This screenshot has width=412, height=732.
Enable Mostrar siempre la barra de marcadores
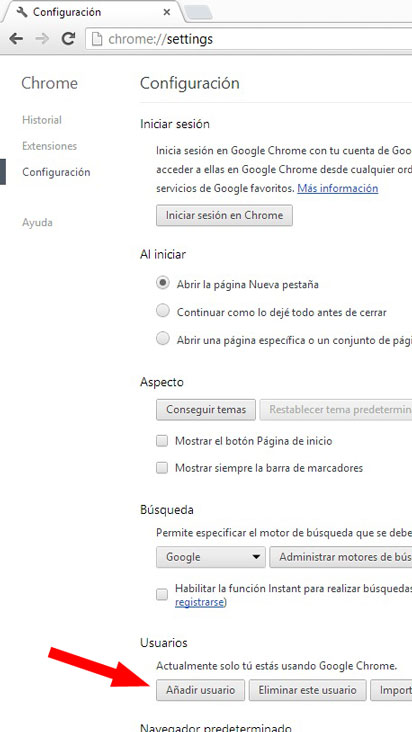point(162,468)
